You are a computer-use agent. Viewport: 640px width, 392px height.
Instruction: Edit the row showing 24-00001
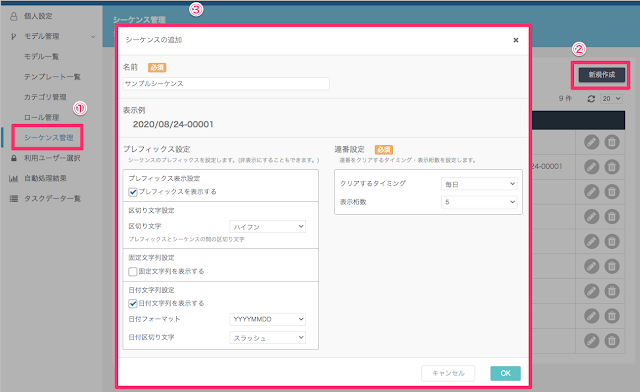pyautogui.click(x=591, y=167)
